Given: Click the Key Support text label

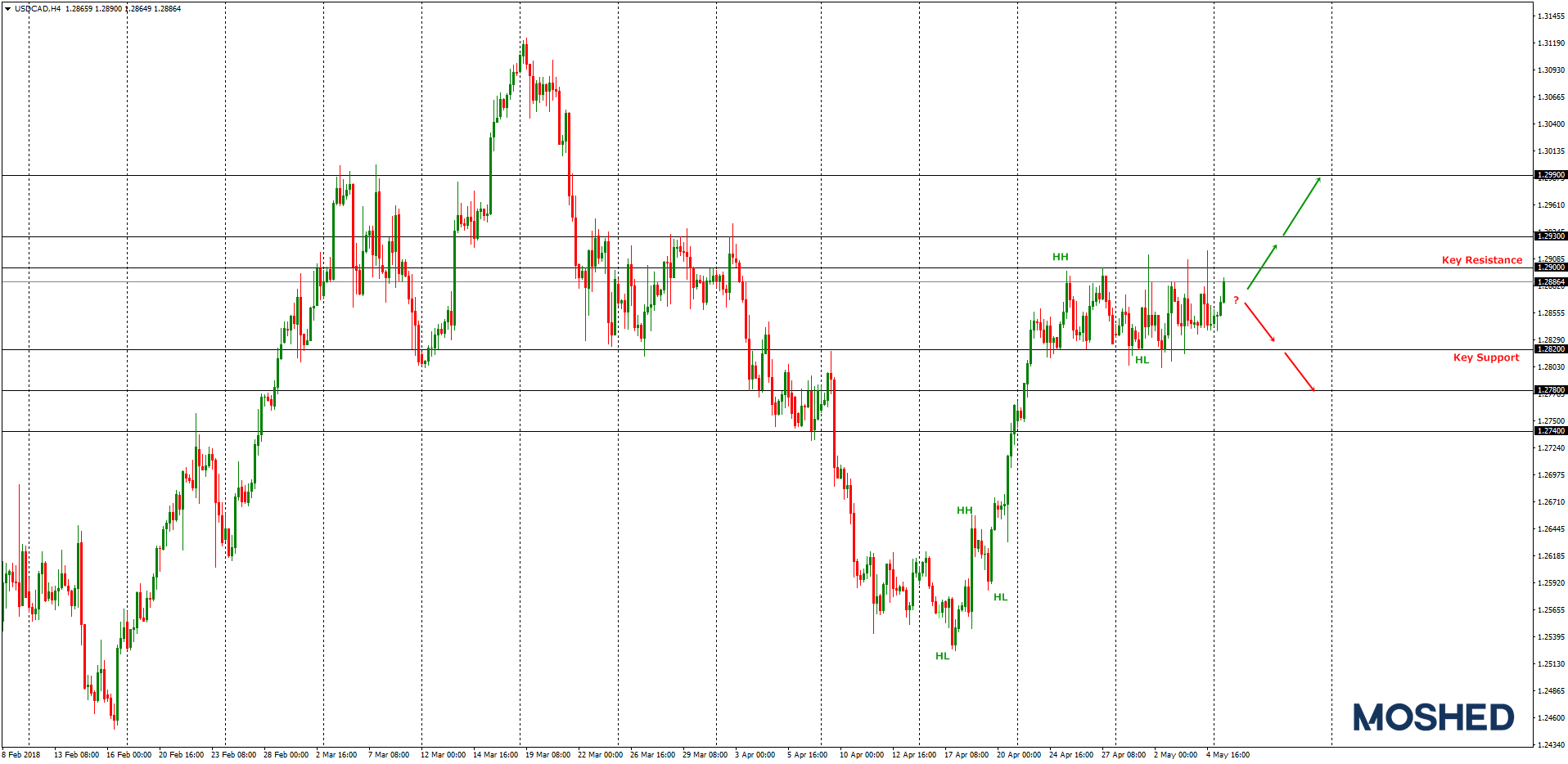Looking at the screenshot, I should coord(1486,357).
